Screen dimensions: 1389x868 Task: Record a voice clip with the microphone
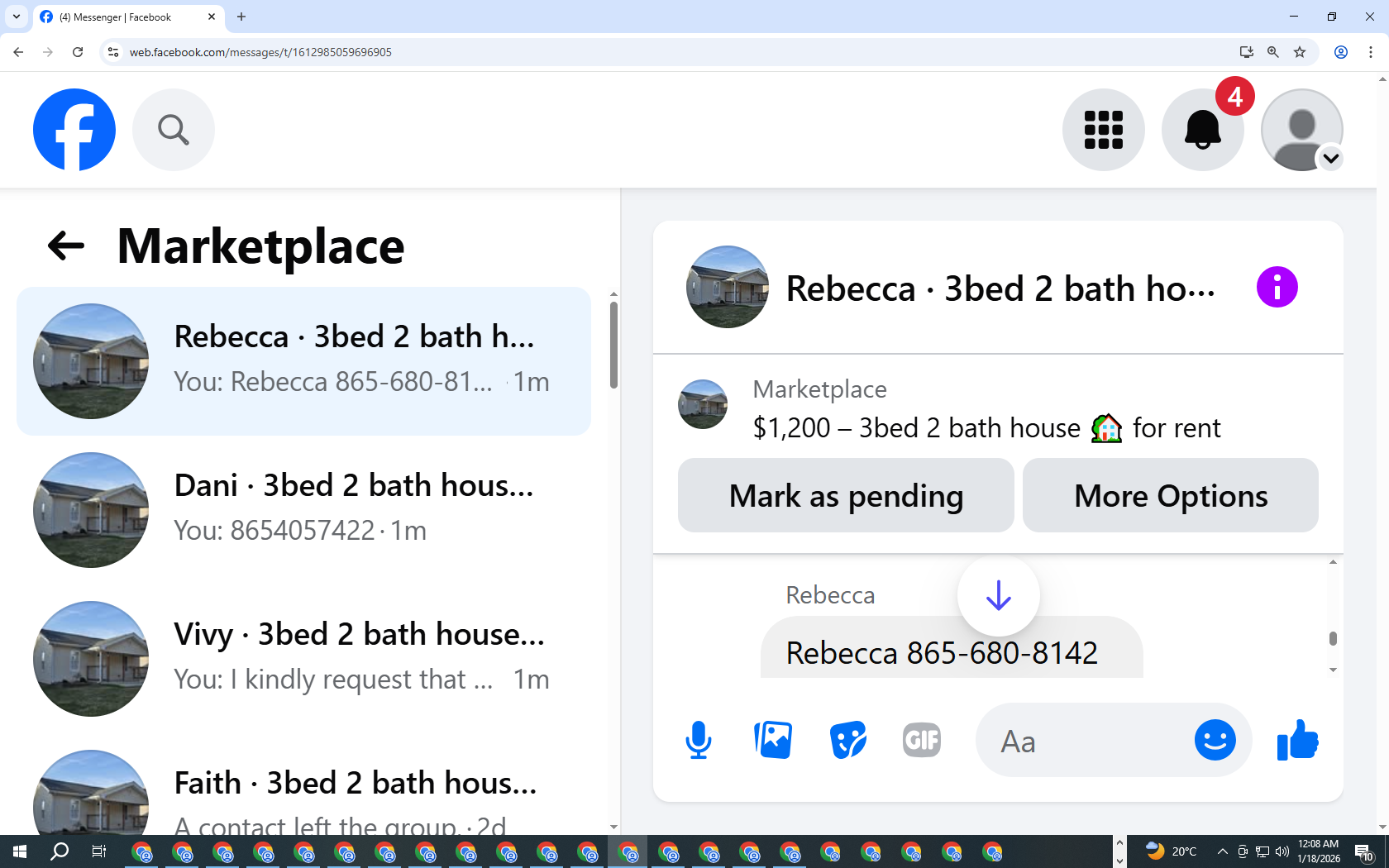click(699, 740)
